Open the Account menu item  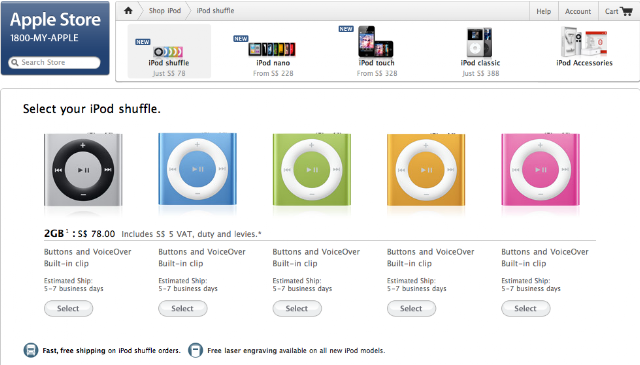(578, 11)
